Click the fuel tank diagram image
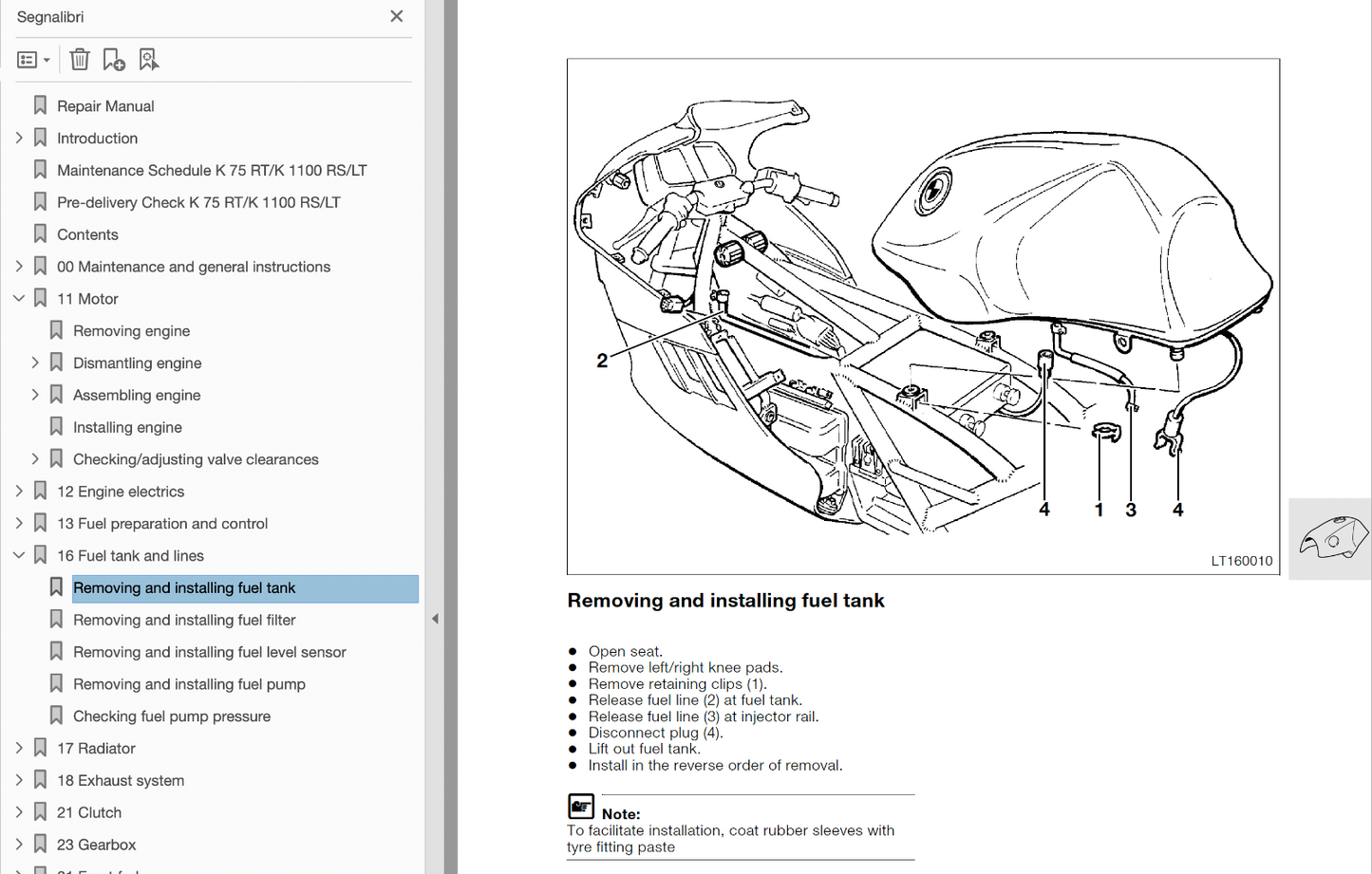This screenshot has width=1372, height=874. click(923, 316)
